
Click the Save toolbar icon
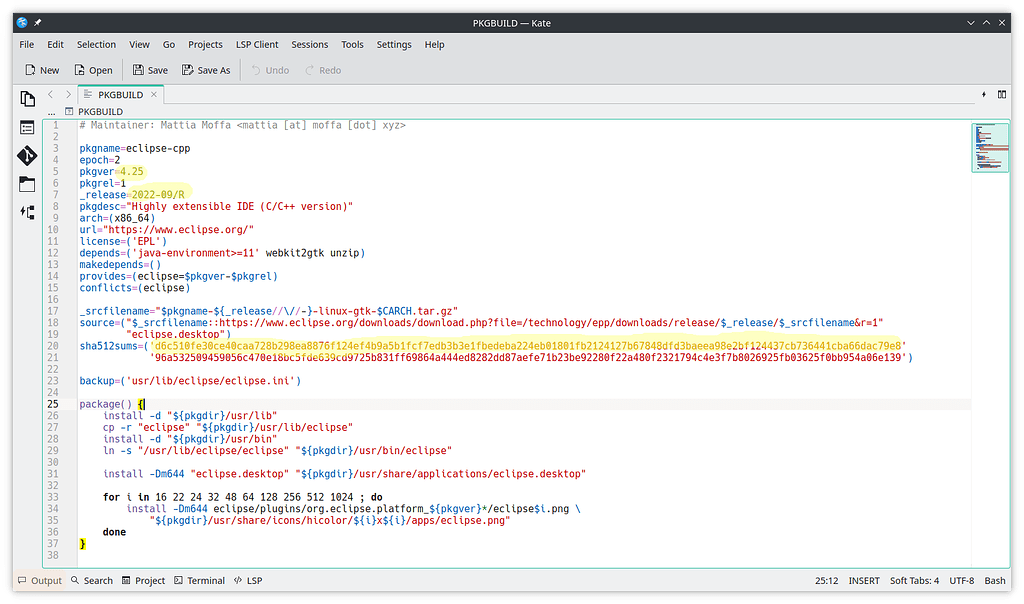pyautogui.click(x=148, y=70)
